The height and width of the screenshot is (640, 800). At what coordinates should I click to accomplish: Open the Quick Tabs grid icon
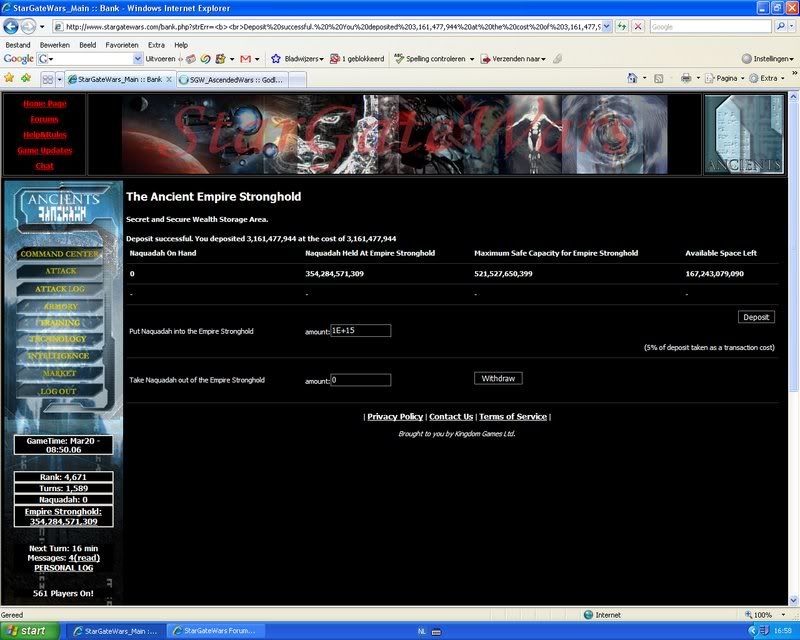(46, 78)
